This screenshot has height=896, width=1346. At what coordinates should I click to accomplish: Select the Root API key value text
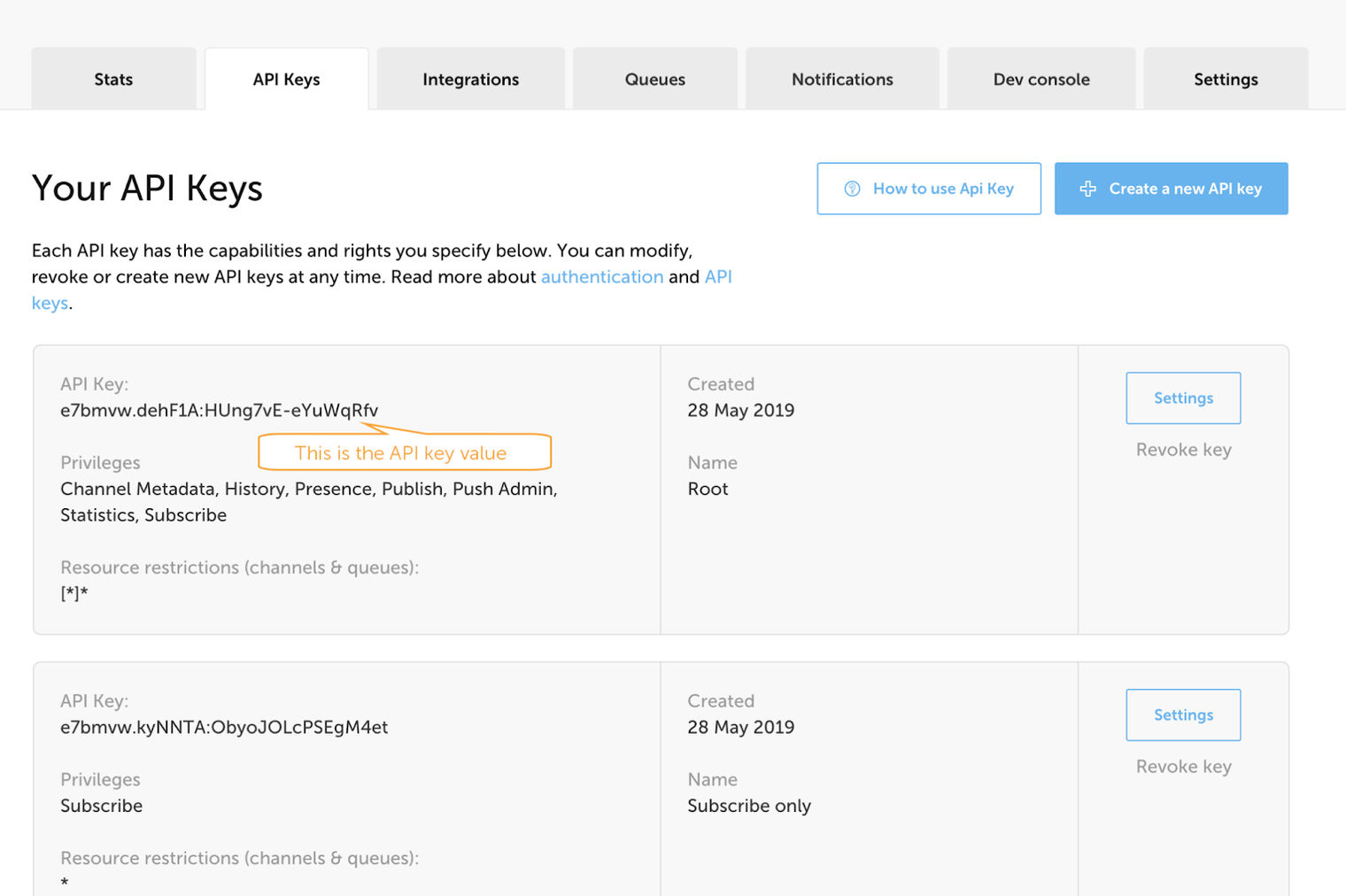point(218,410)
